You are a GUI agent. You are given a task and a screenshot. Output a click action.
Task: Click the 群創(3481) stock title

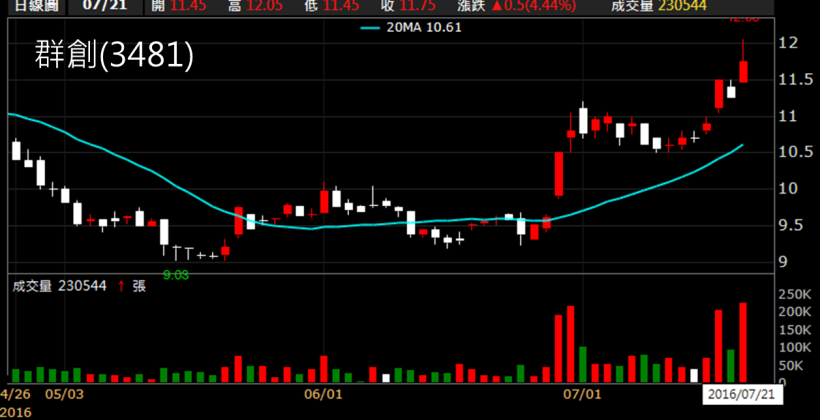click(x=114, y=55)
